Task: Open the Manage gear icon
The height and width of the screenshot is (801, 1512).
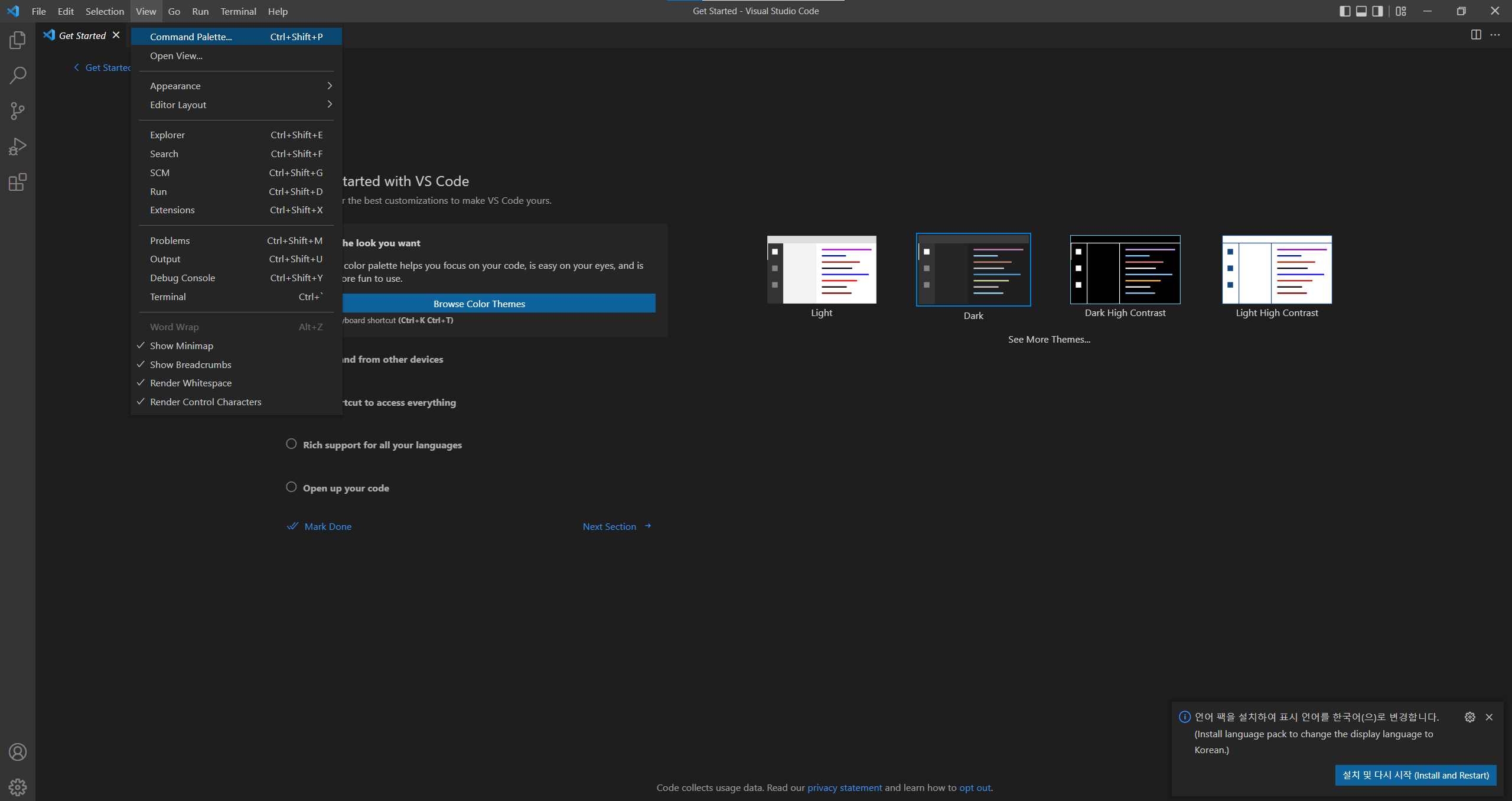Action: point(17,787)
